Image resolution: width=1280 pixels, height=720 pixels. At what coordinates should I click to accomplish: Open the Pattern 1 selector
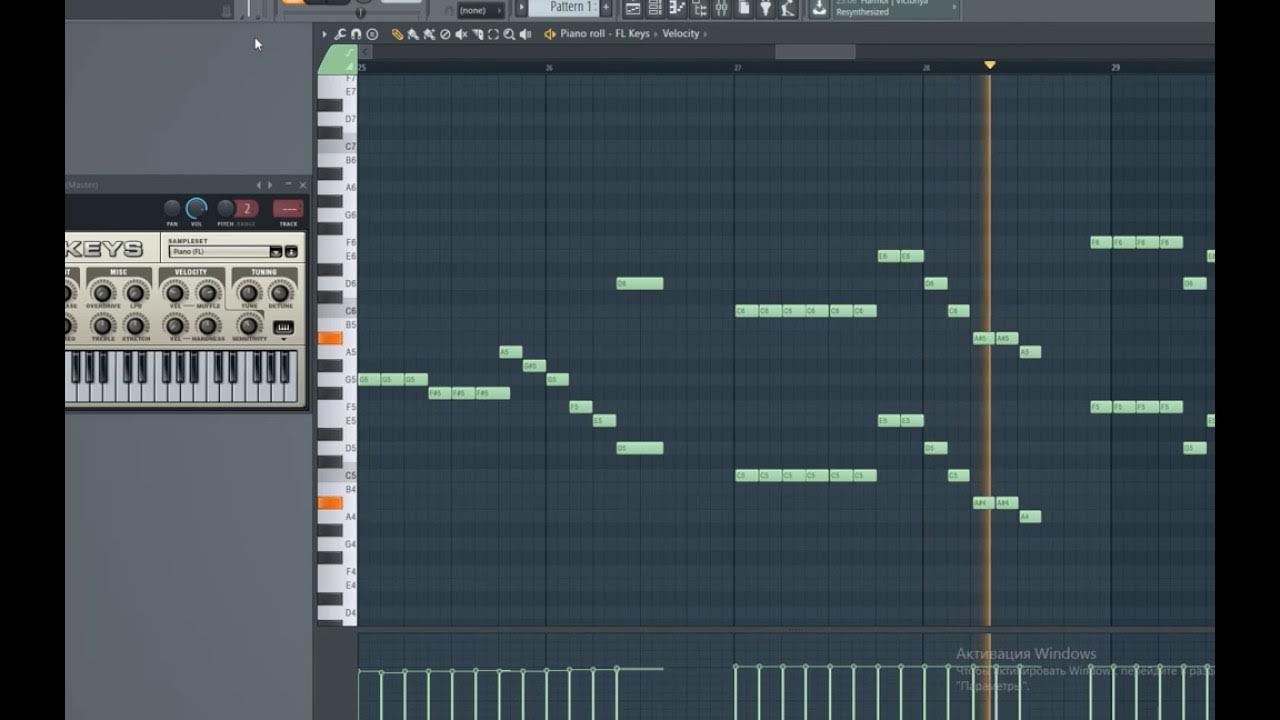tap(563, 7)
